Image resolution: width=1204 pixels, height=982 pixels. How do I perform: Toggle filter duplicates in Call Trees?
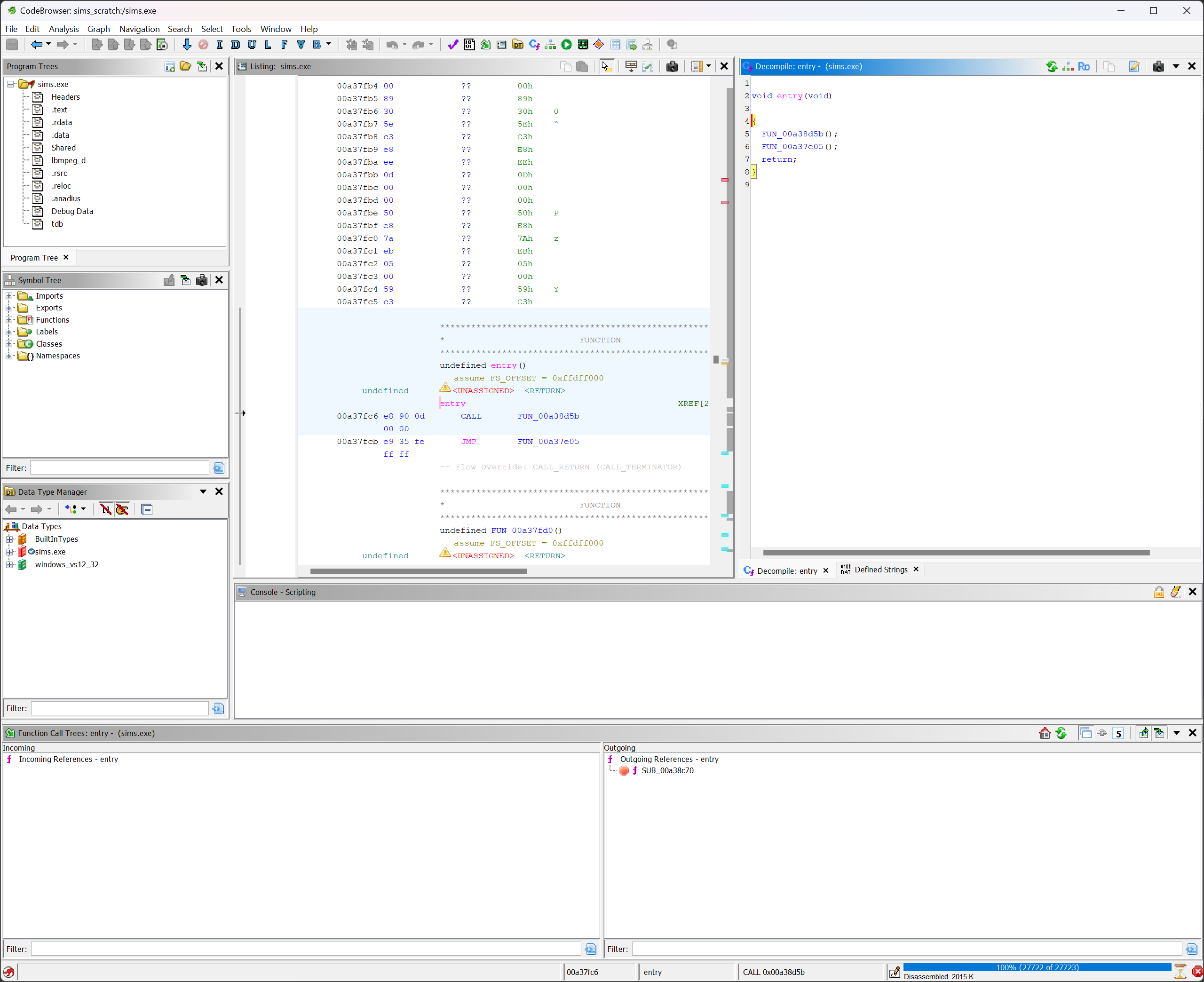click(x=1085, y=733)
